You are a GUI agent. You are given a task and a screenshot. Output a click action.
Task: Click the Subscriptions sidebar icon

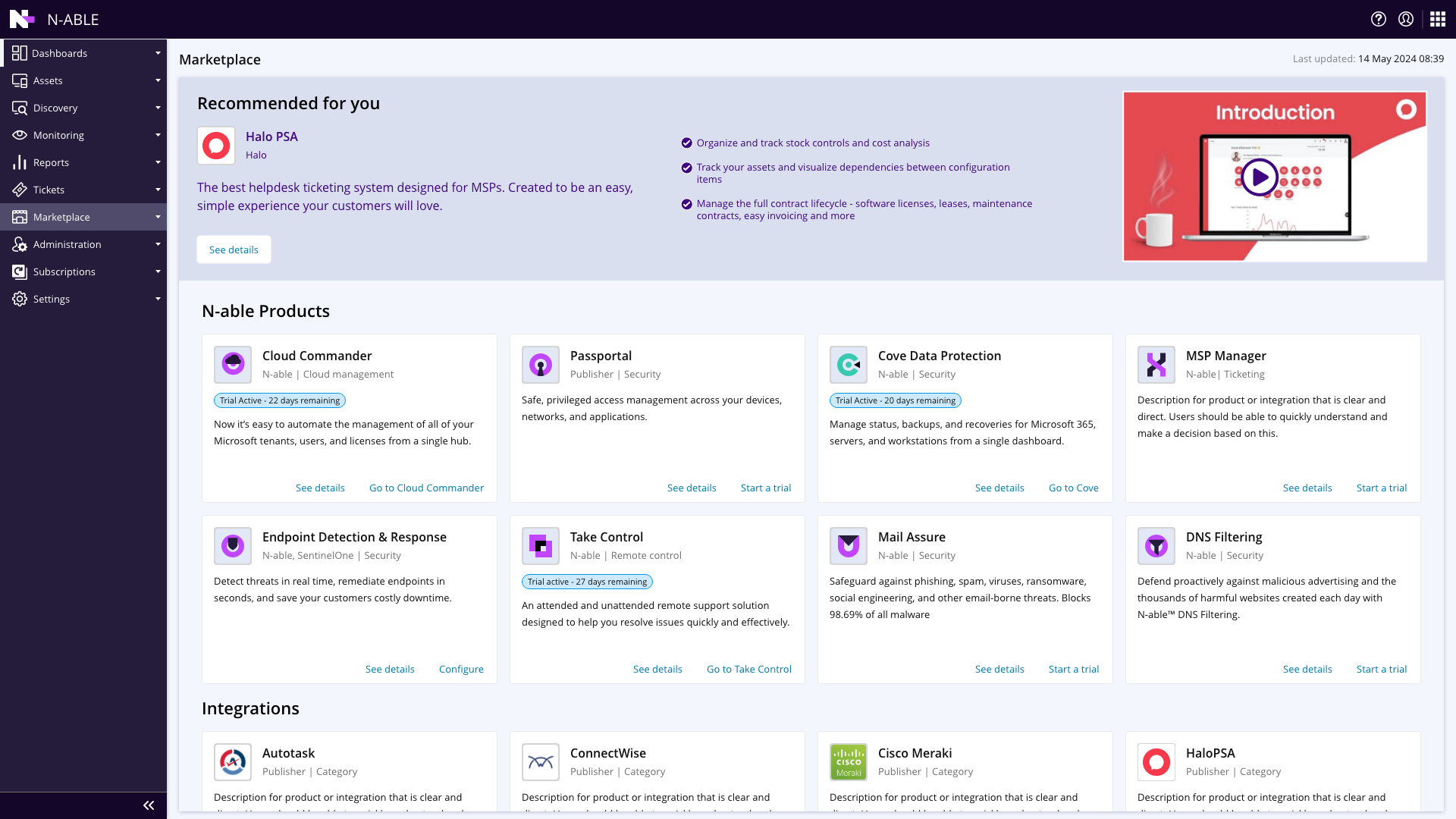click(x=20, y=271)
